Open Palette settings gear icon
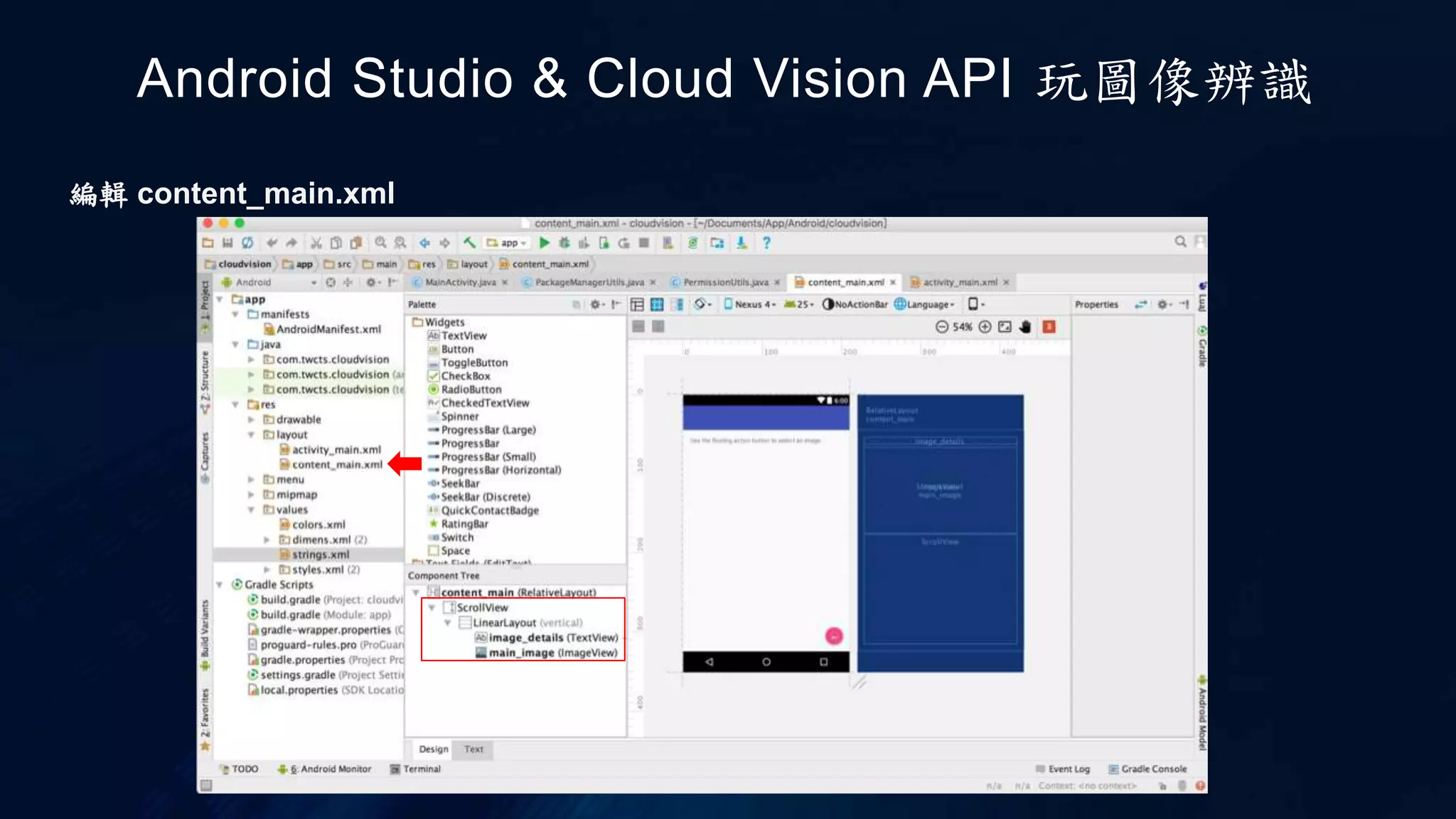Image resolution: width=1456 pixels, height=819 pixels. (x=597, y=304)
